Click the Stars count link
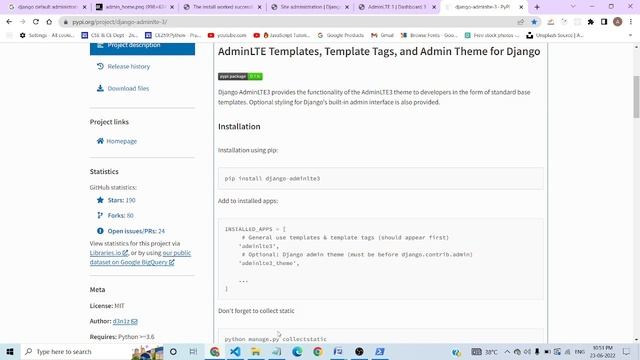The width and height of the screenshot is (640, 360). click(x=122, y=200)
